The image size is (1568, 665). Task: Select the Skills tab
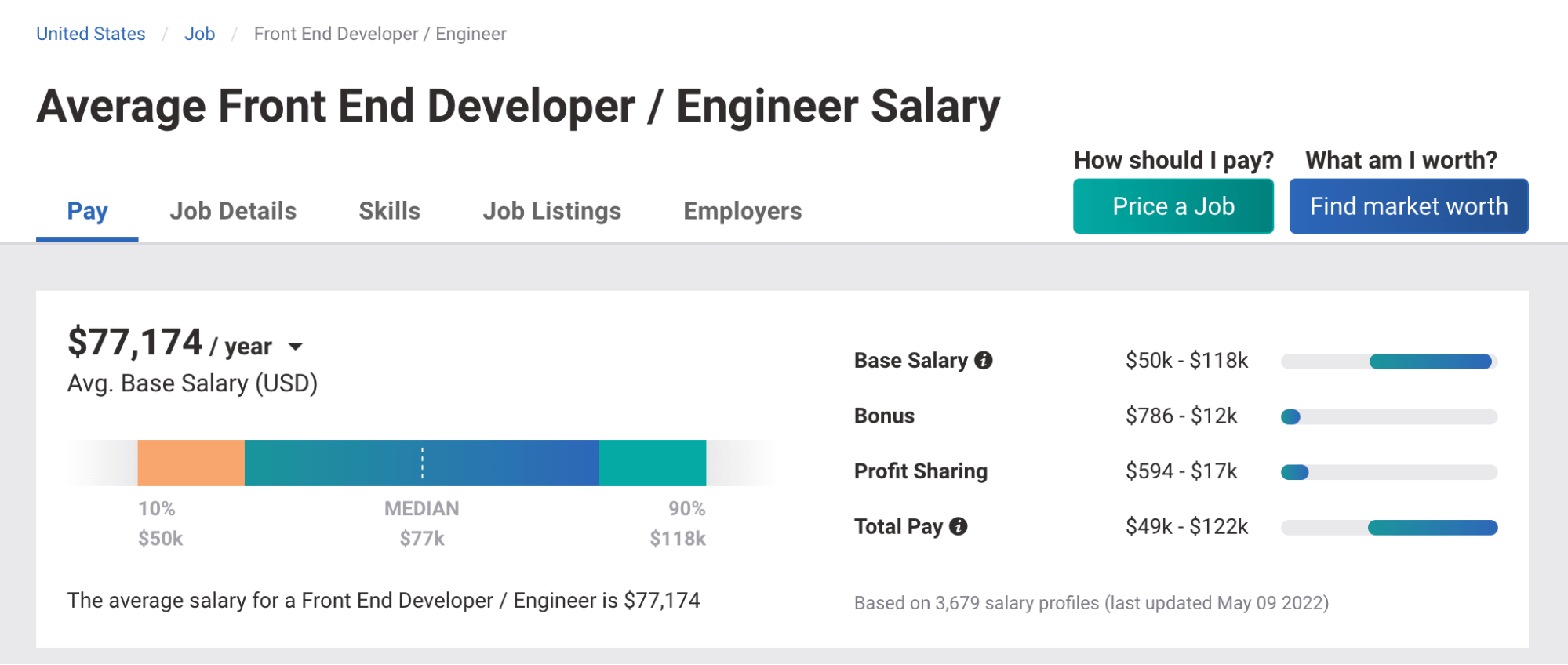(389, 210)
